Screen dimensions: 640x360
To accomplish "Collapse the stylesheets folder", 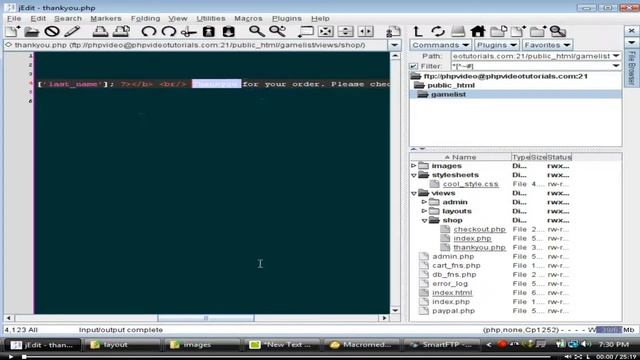I will pos(413,175).
